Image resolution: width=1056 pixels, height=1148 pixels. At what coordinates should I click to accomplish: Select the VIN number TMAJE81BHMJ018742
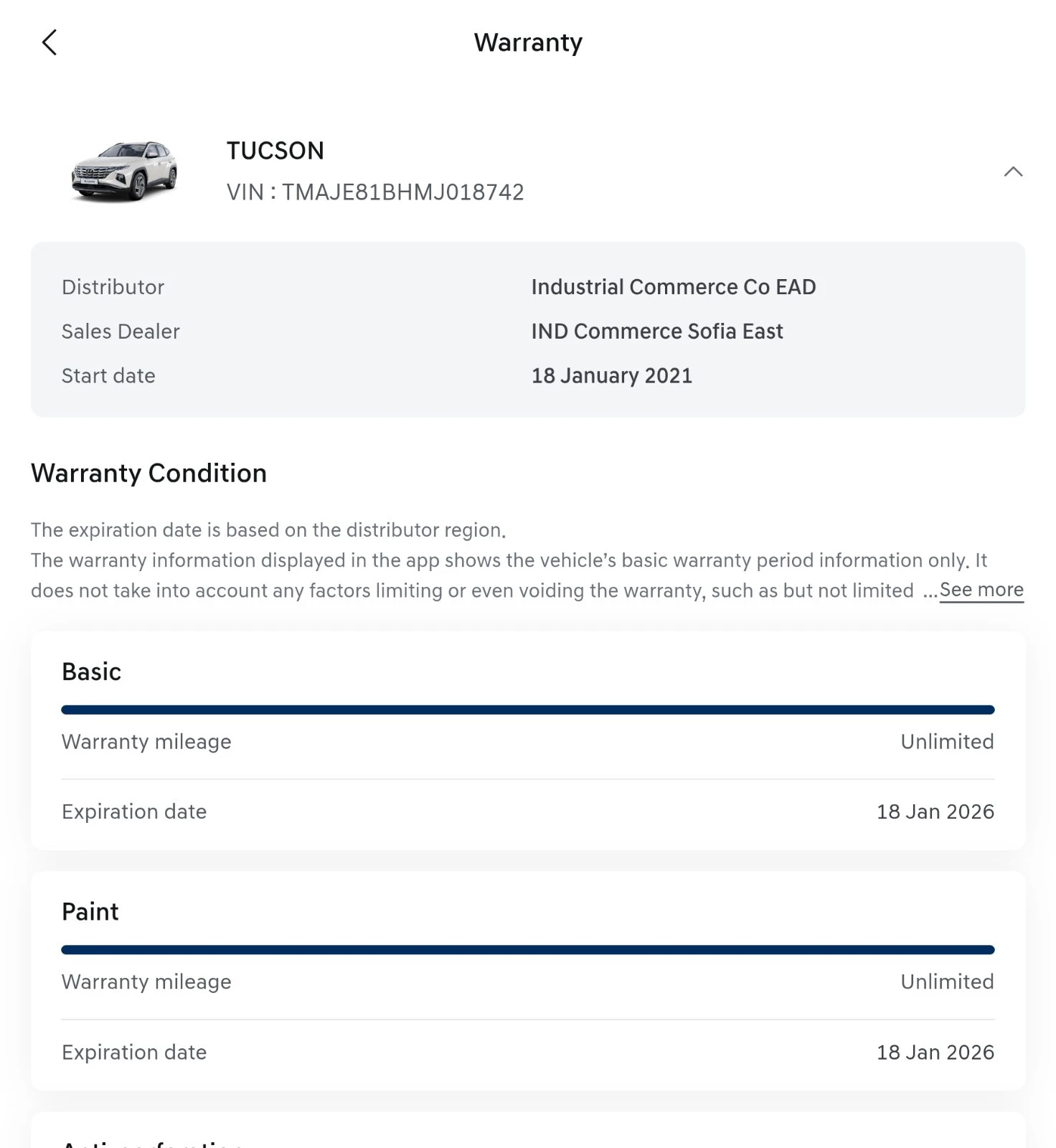coord(375,192)
